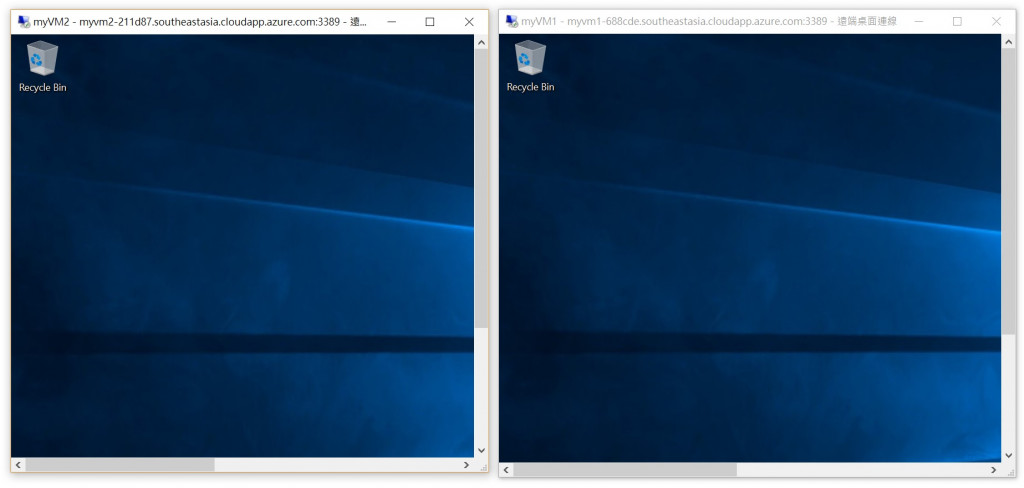Image resolution: width=1024 pixels, height=488 pixels.
Task: Click myVM2 horizontal scrollbar left arrow
Action: click(x=18, y=464)
